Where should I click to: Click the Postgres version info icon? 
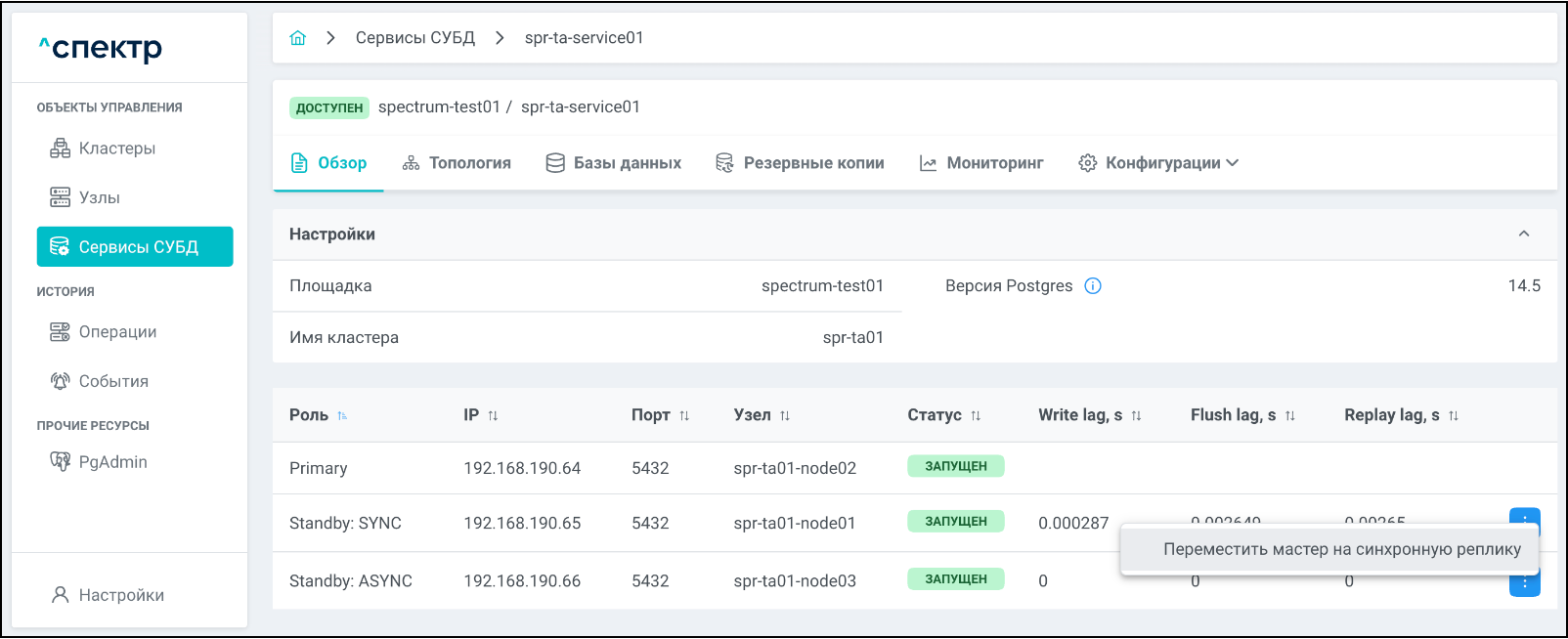click(1093, 286)
